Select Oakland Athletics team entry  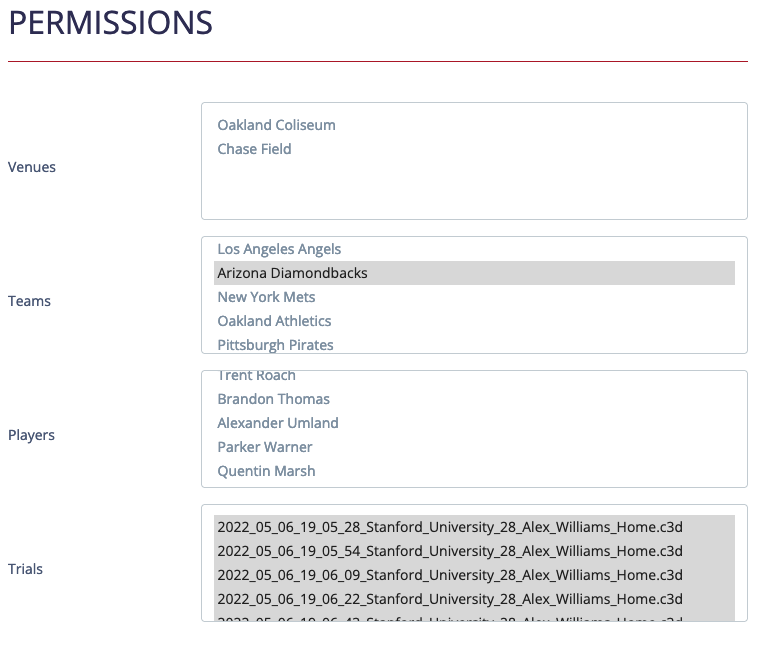[274, 321]
